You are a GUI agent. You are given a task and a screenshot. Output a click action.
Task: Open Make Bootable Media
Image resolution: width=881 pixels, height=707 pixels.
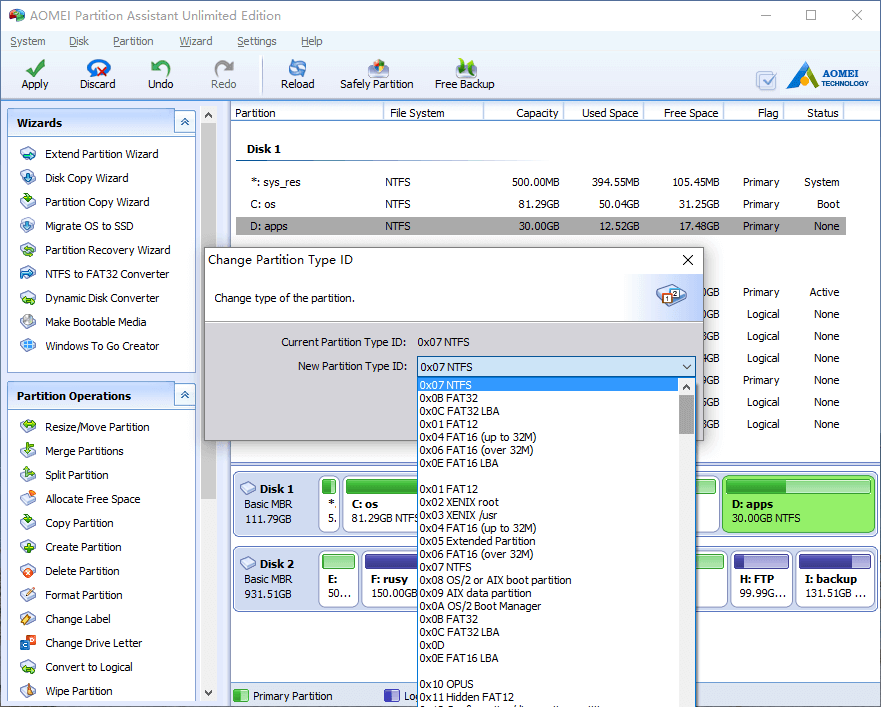[x=96, y=323]
